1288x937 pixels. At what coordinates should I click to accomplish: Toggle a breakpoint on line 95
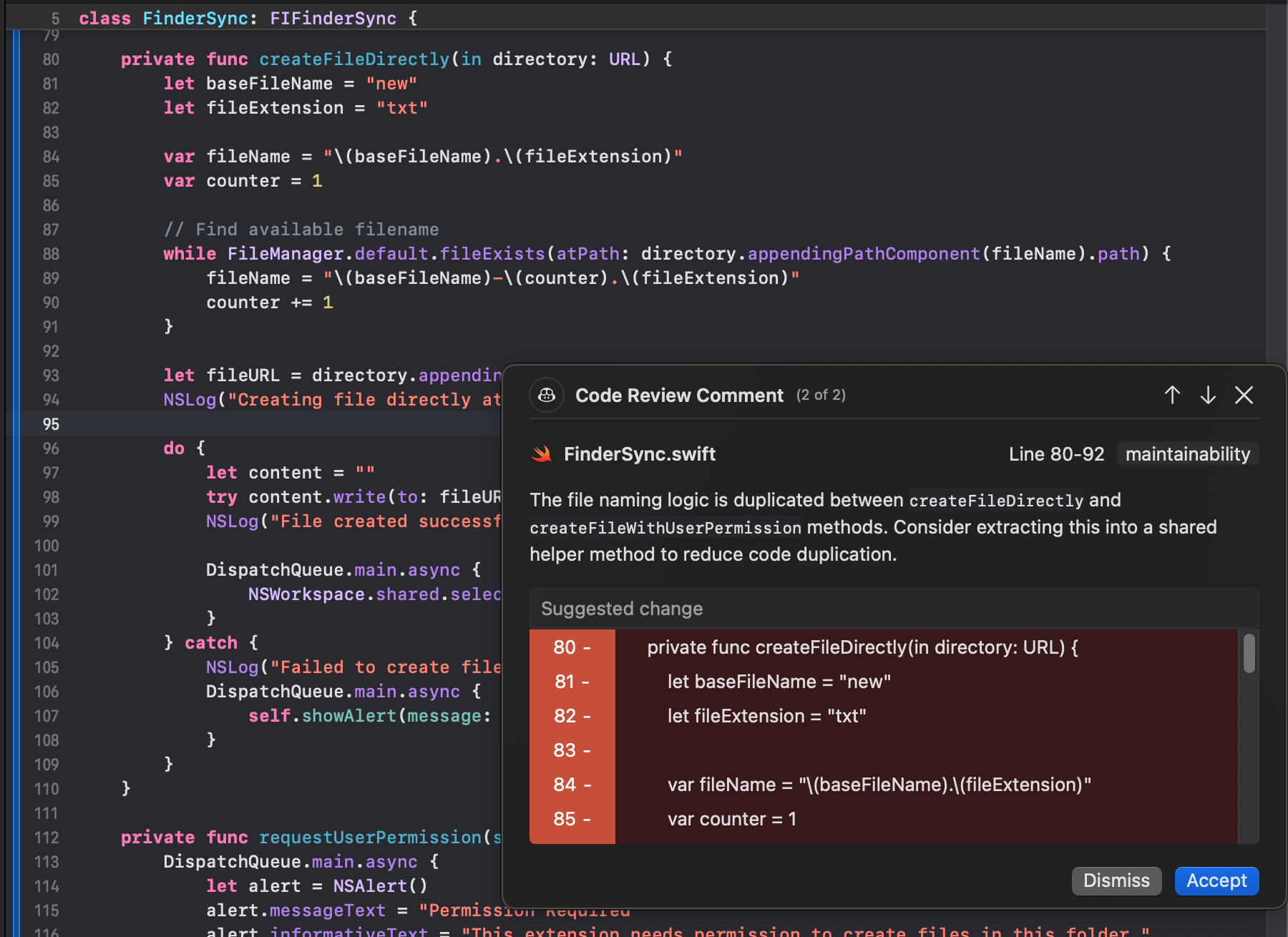(x=50, y=424)
